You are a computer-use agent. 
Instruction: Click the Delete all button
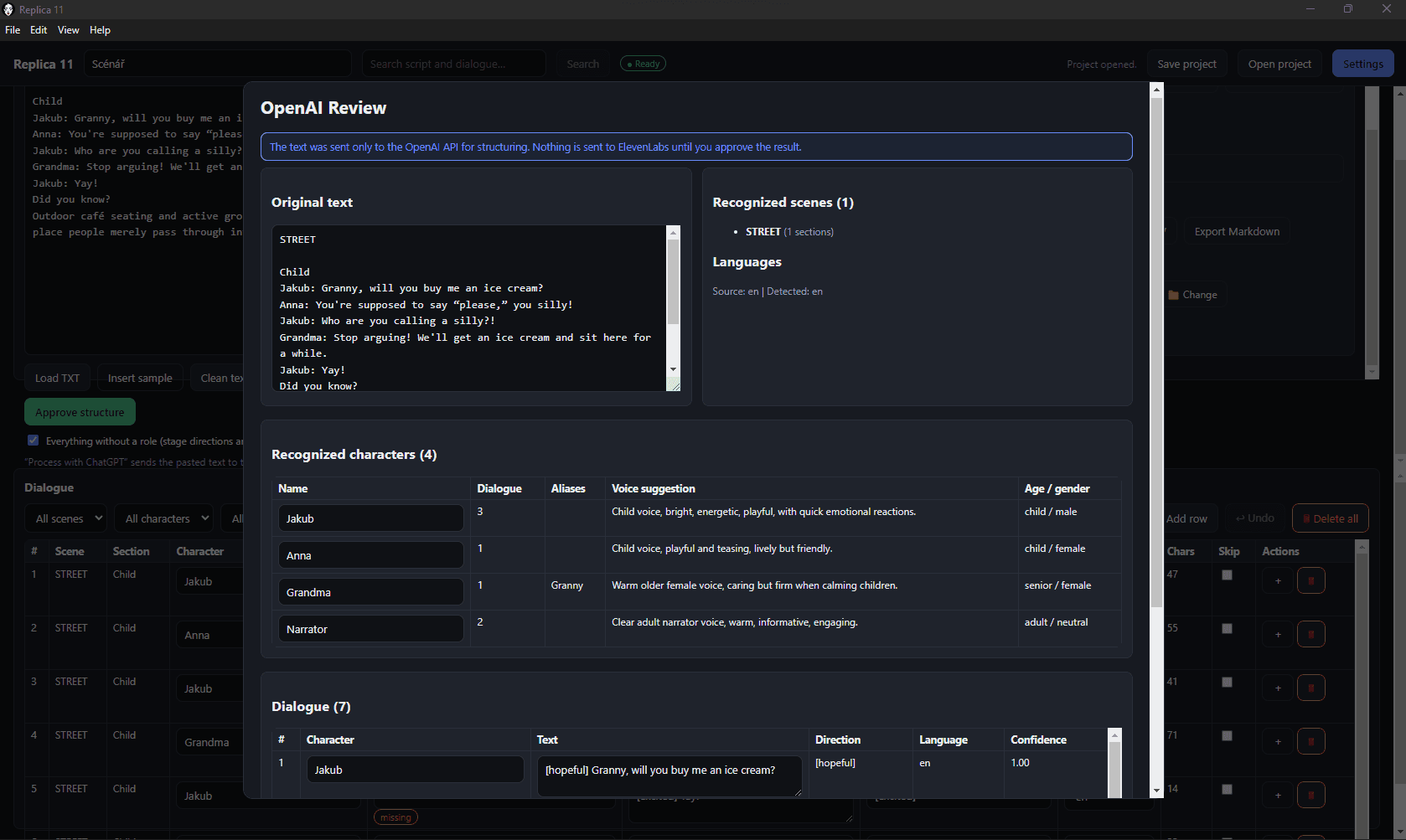click(x=1331, y=518)
